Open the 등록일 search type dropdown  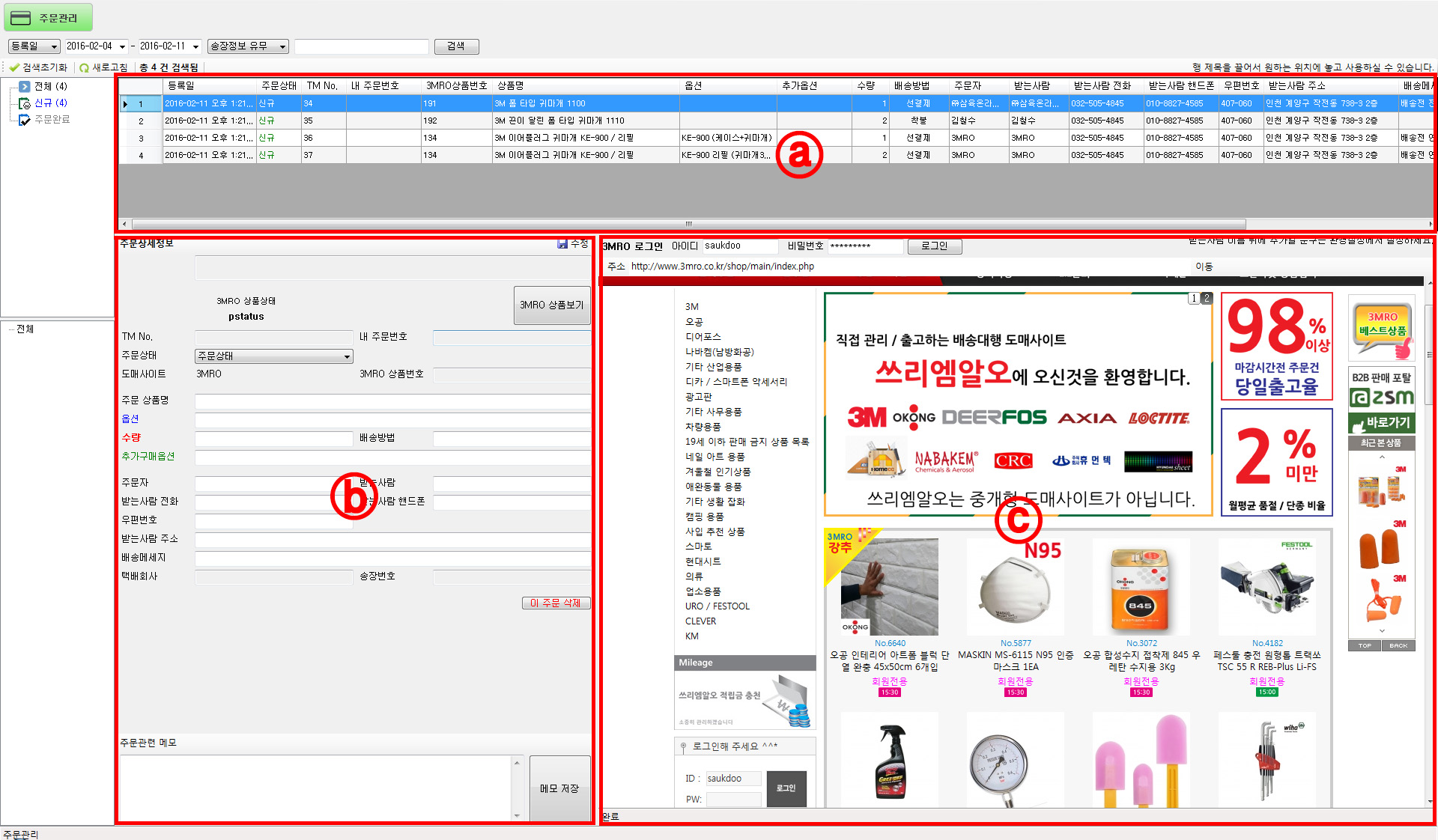(x=34, y=46)
